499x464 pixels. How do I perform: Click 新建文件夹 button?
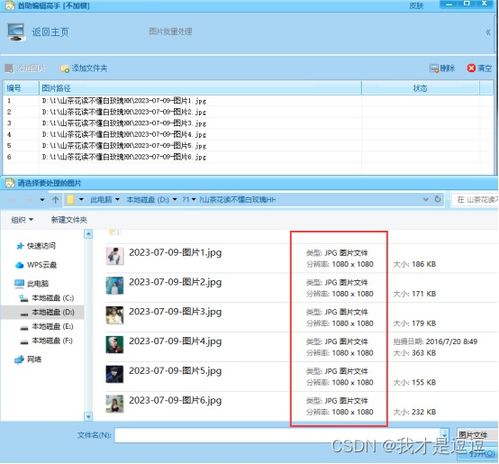coord(69,220)
